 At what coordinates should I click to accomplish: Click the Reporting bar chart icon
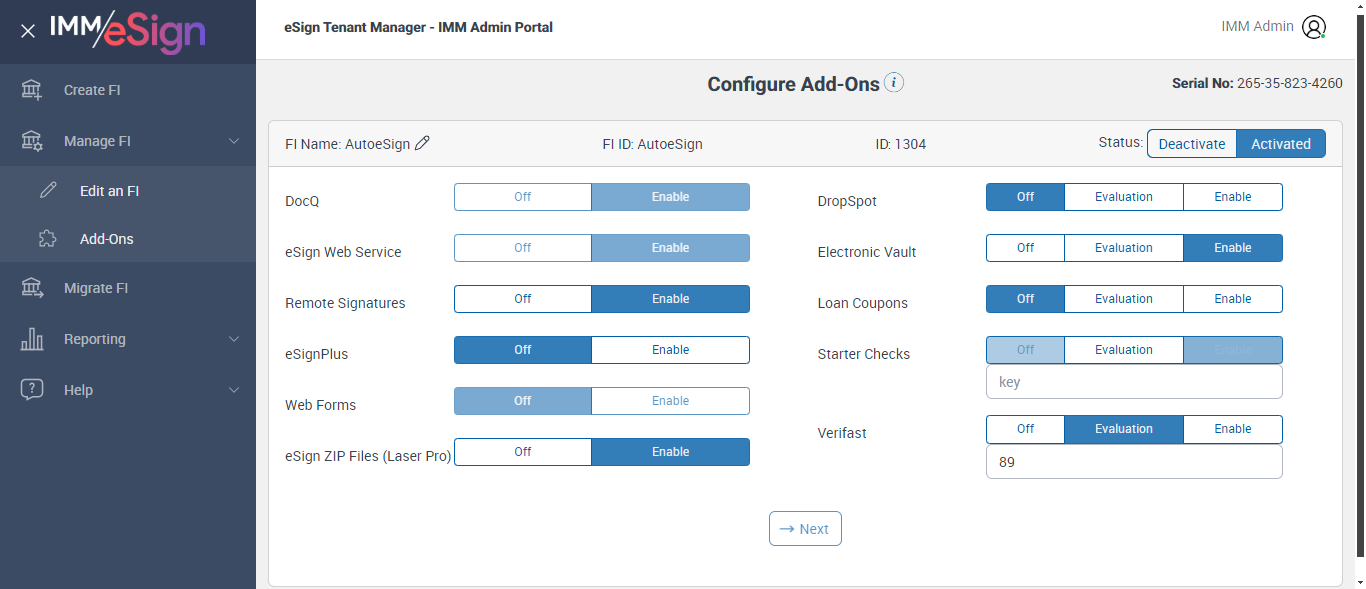pos(32,339)
